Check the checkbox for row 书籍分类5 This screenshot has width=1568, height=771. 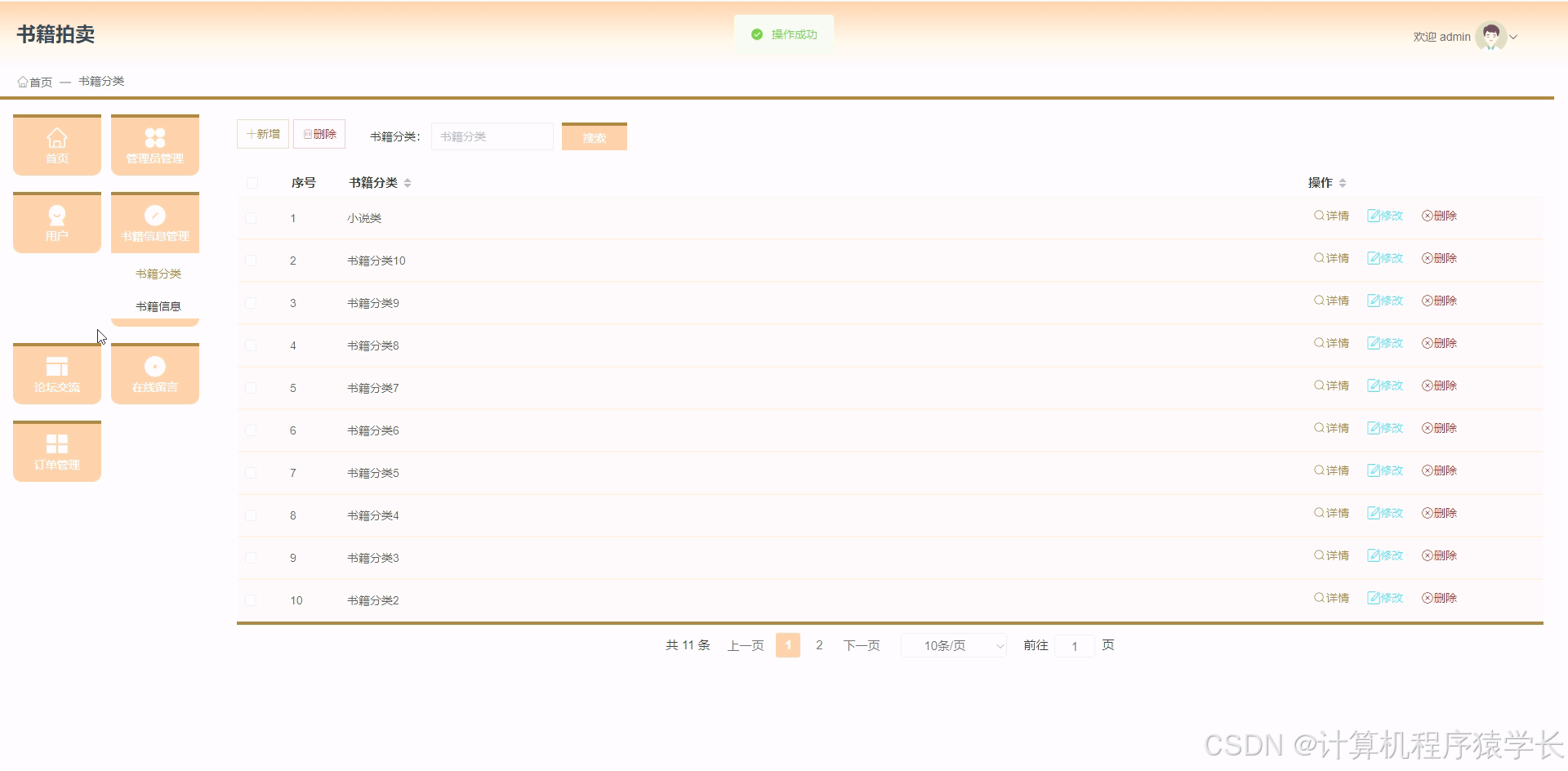pyautogui.click(x=252, y=473)
